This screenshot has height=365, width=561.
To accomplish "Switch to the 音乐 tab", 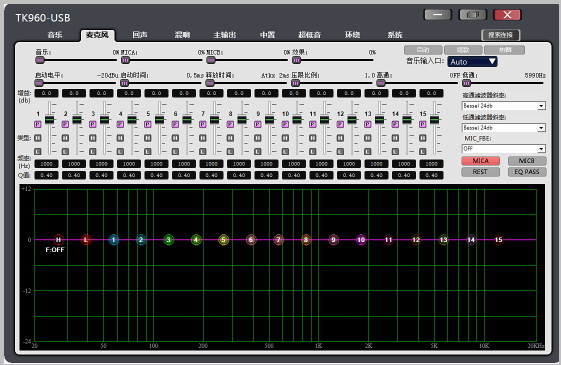I will point(55,35).
